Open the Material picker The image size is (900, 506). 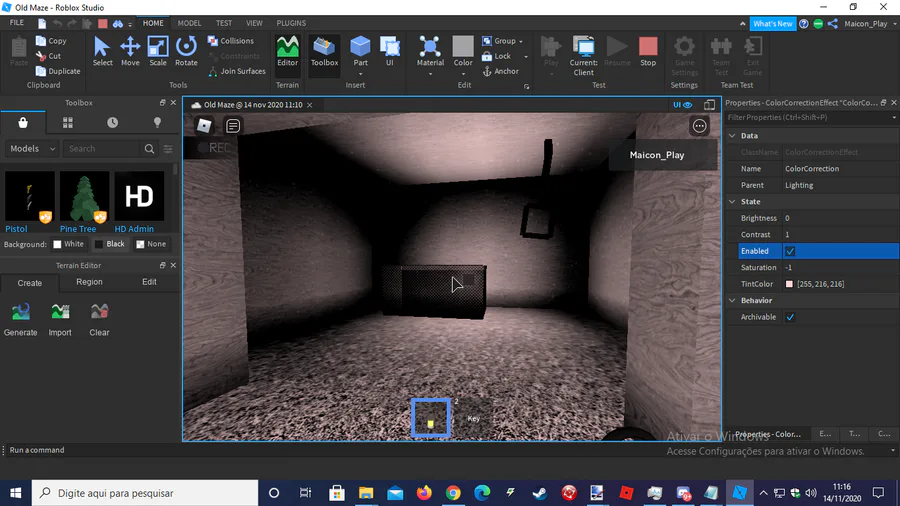[x=430, y=51]
